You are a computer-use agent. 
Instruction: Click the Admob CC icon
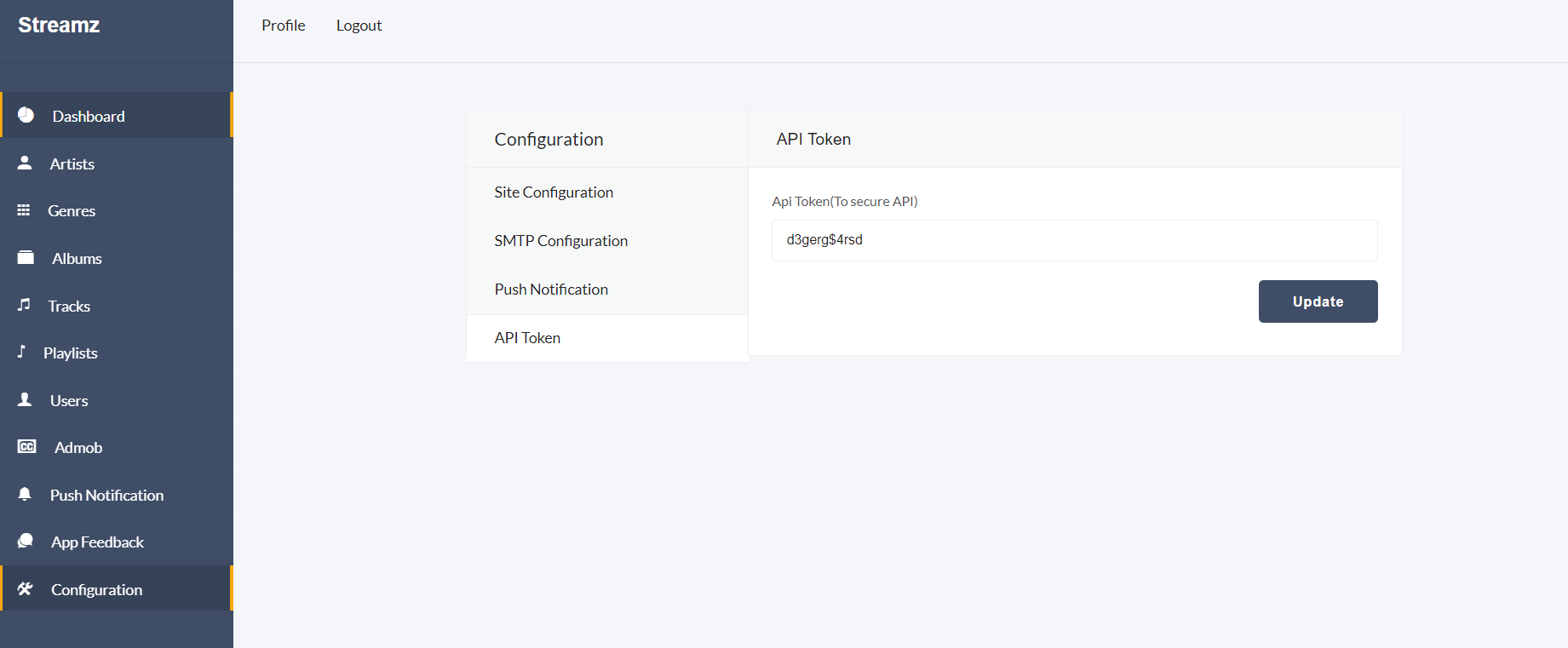pos(26,447)
